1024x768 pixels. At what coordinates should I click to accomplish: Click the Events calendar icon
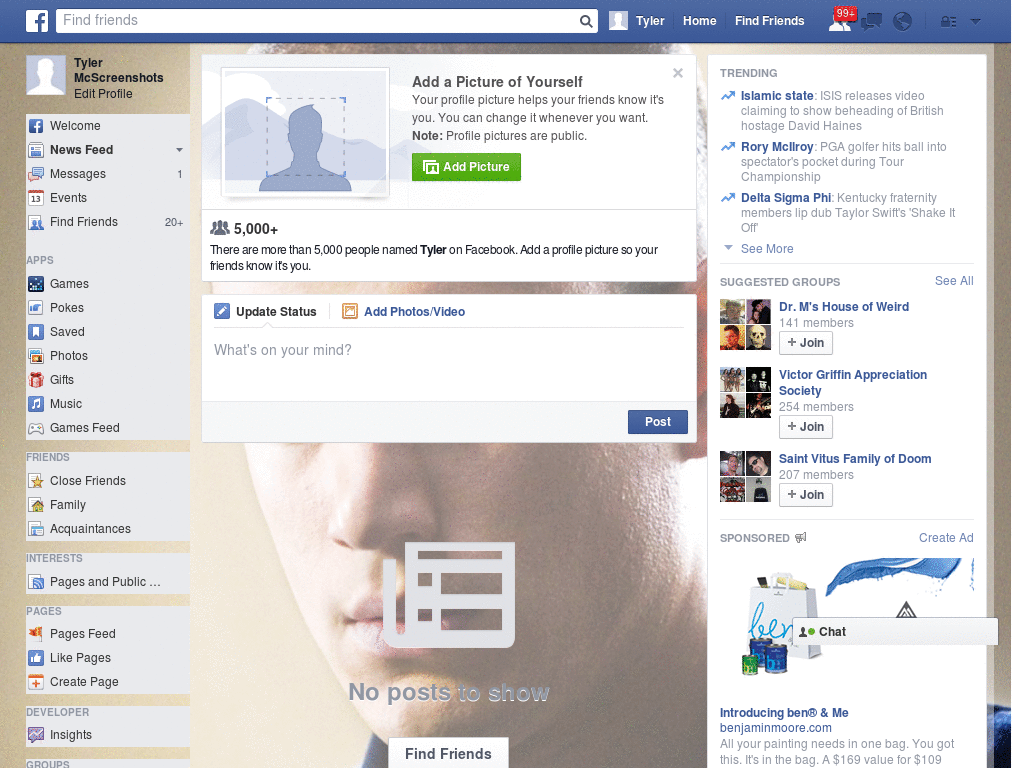(x=36, y=198)
